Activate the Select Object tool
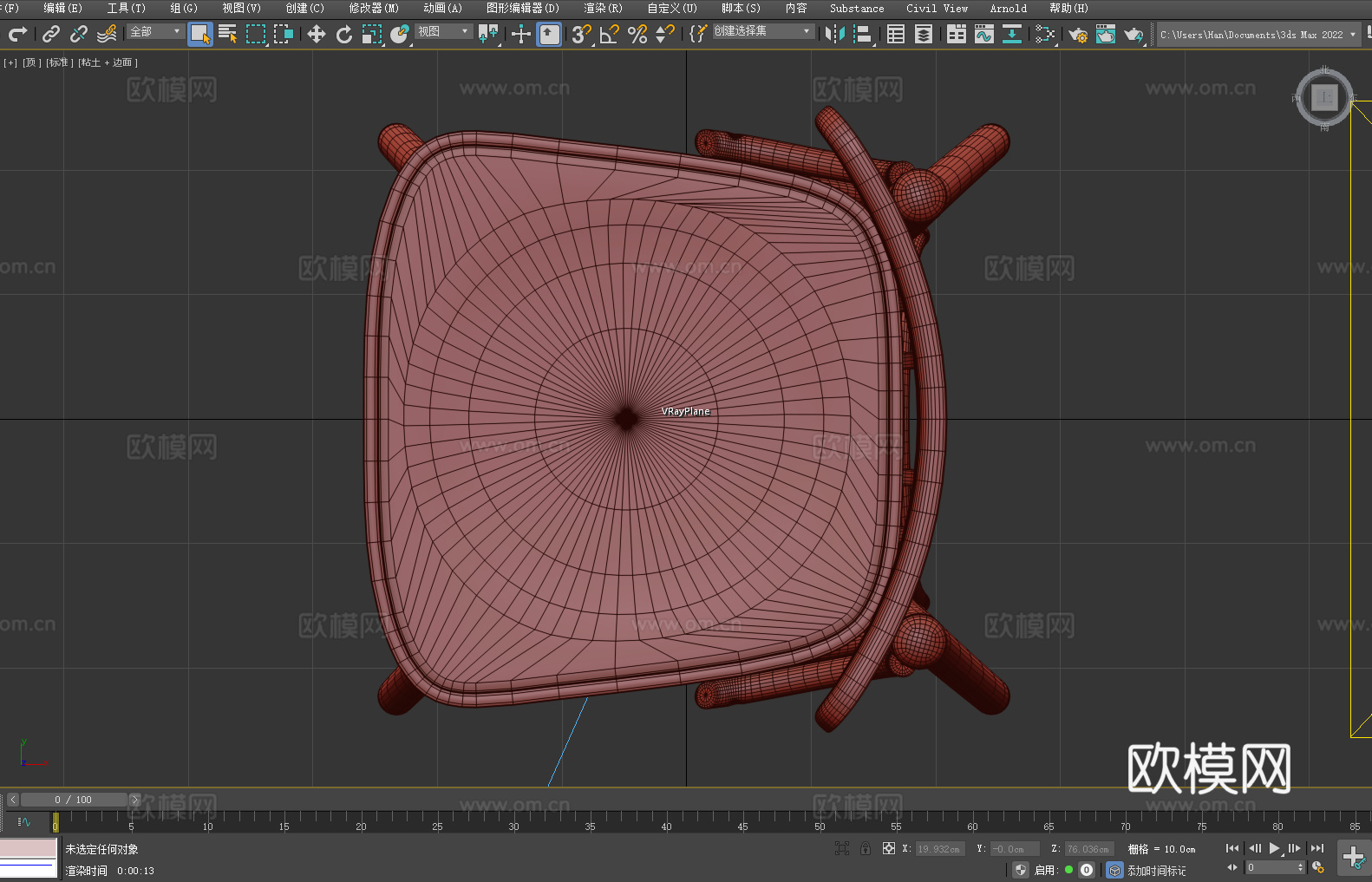Screen dimensions: 1372x882 click(200, 34)
